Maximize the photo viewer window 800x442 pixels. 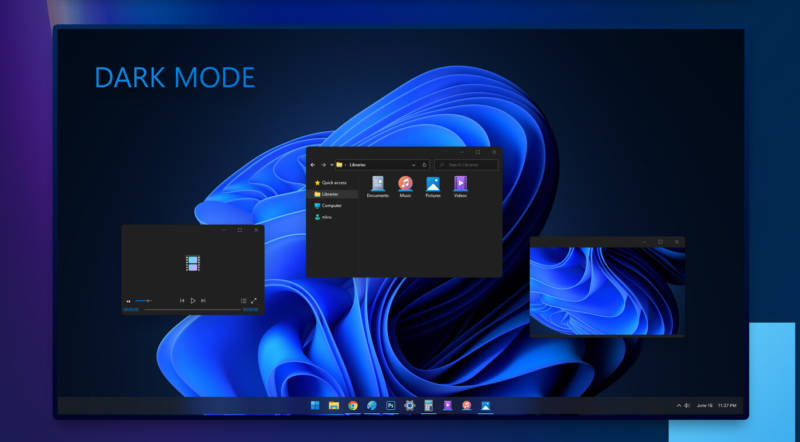tap(660, 242)
